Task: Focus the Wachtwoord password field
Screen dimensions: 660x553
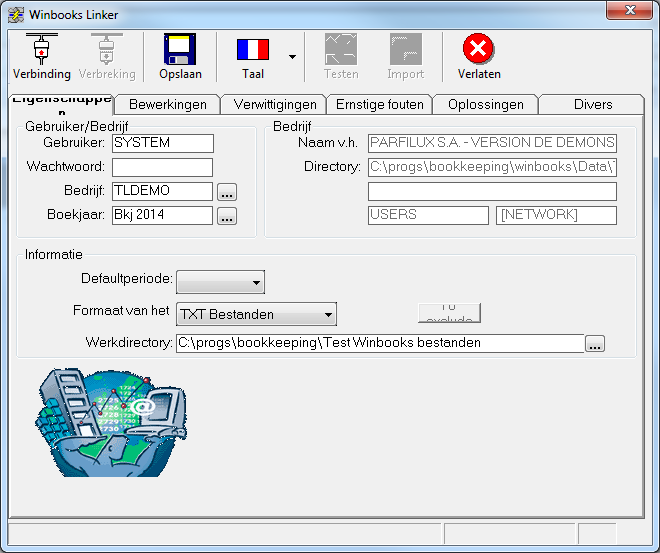Action: pos(162,167)
